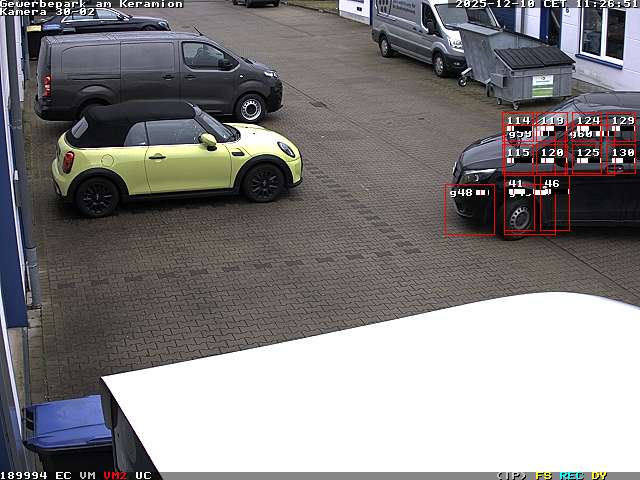
Task: Select the detection box labeled 46
Action: tap(554, 205)
